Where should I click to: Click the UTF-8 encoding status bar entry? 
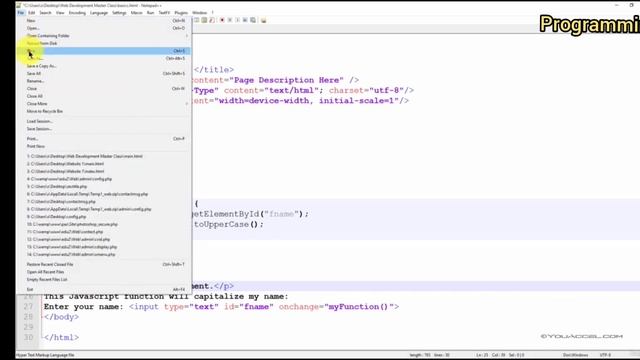tap(605, 355)
